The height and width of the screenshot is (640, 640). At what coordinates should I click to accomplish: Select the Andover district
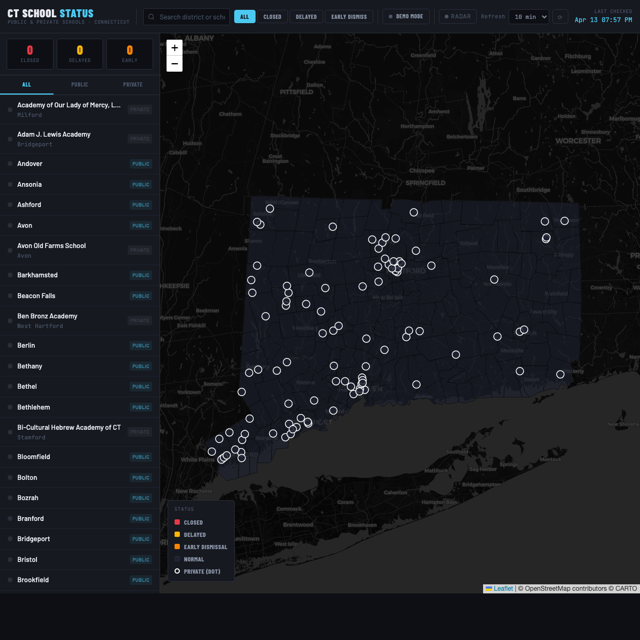(x=80, y=164)
